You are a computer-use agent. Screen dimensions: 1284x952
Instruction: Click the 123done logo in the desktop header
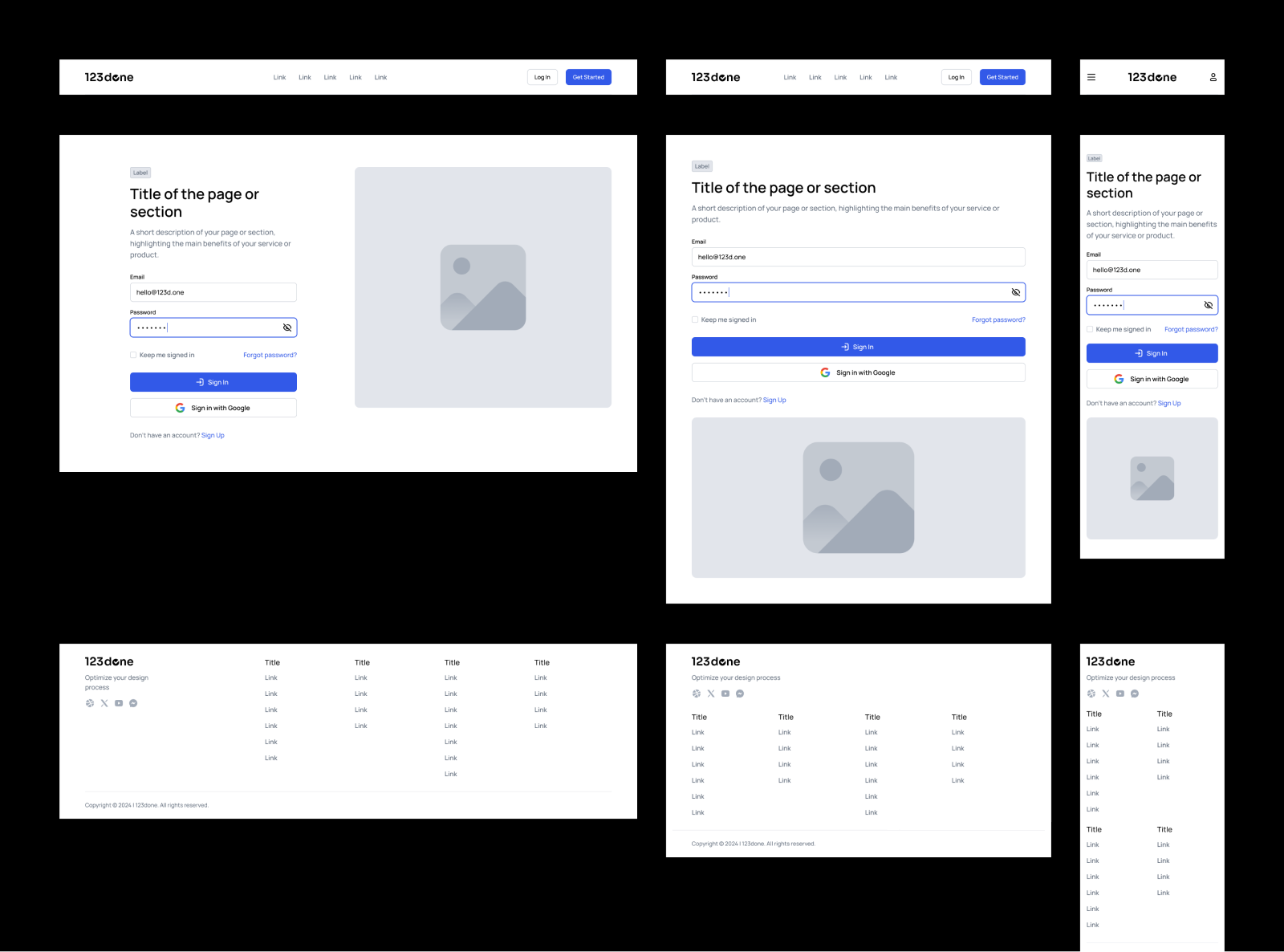(110, 77)
